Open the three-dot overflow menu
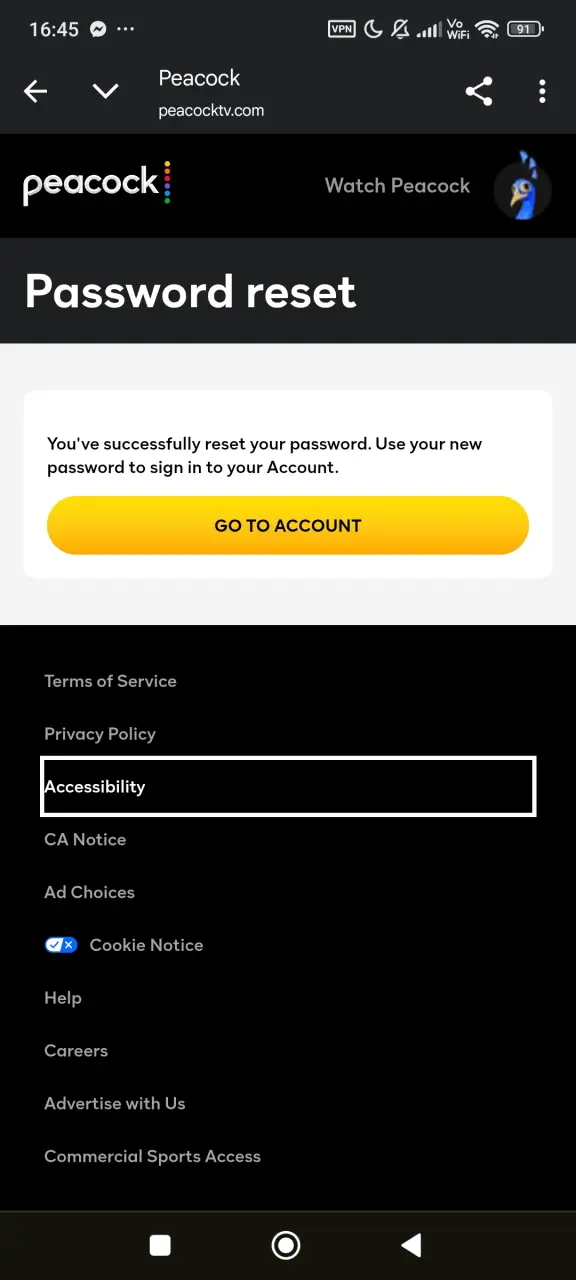576x1280 pixels. pyautogui.click(x=542, y=92)
